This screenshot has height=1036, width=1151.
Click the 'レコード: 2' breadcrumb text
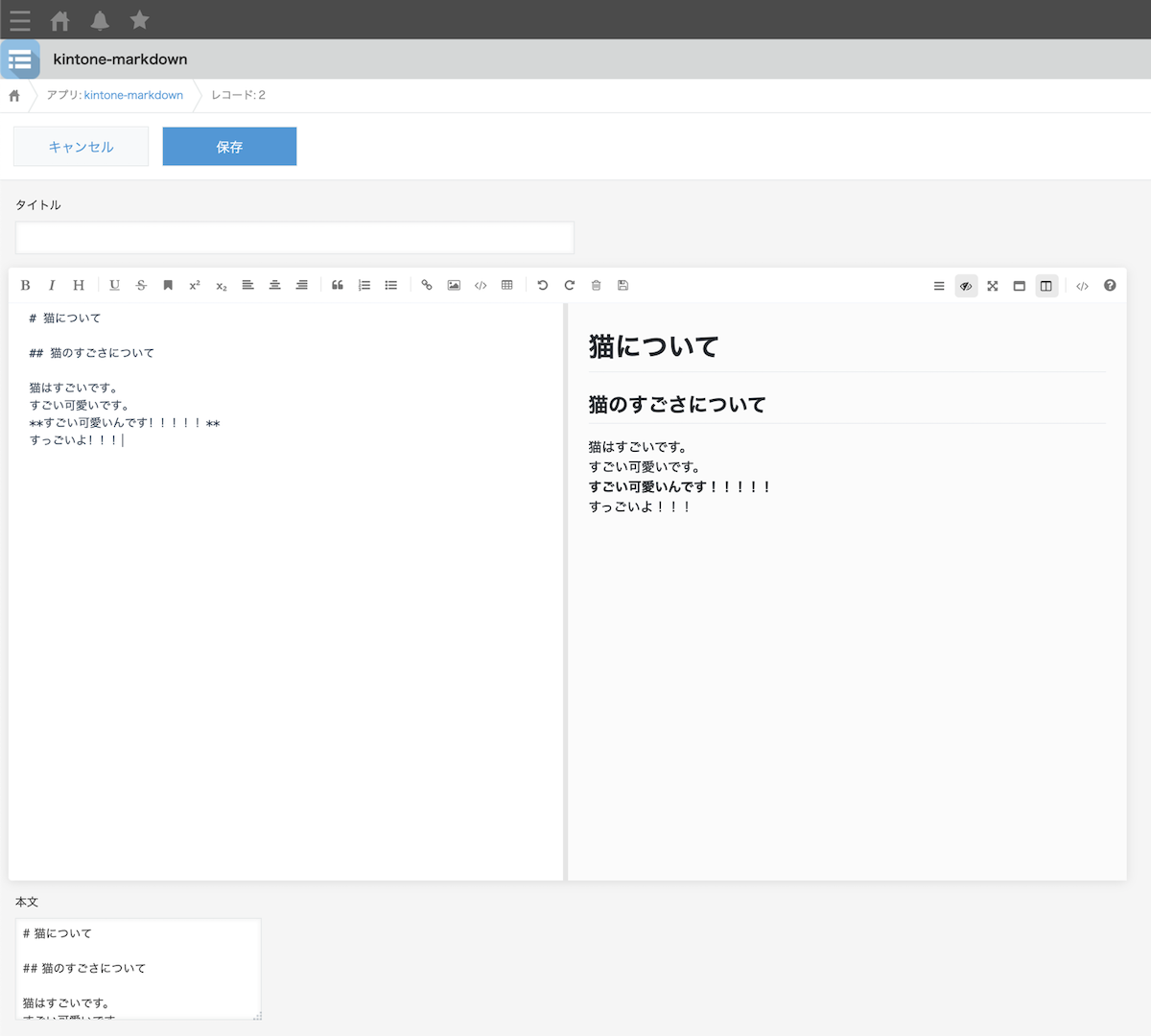[238, 95]
